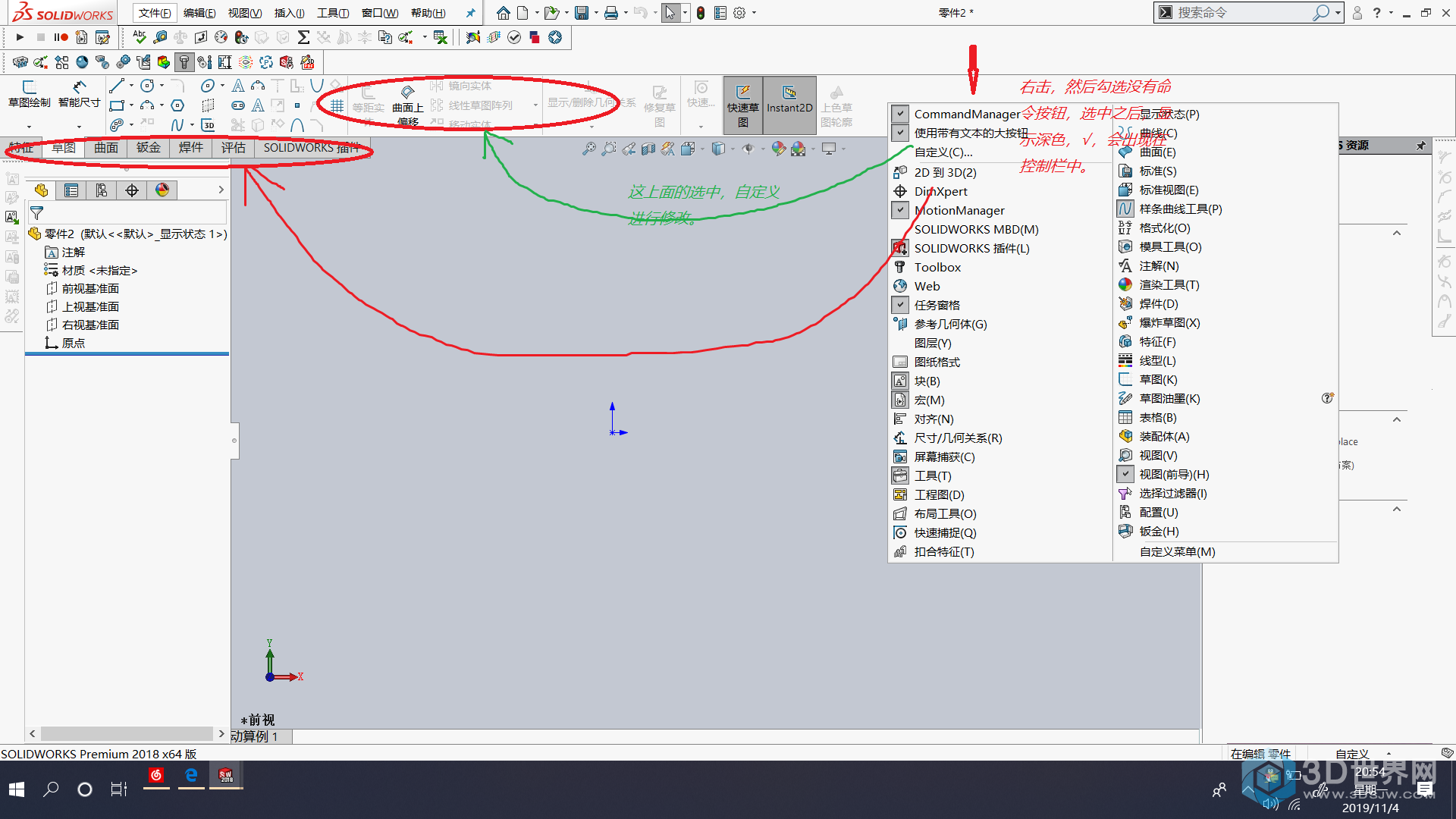Click the 搜索命令 search field

1244,13
